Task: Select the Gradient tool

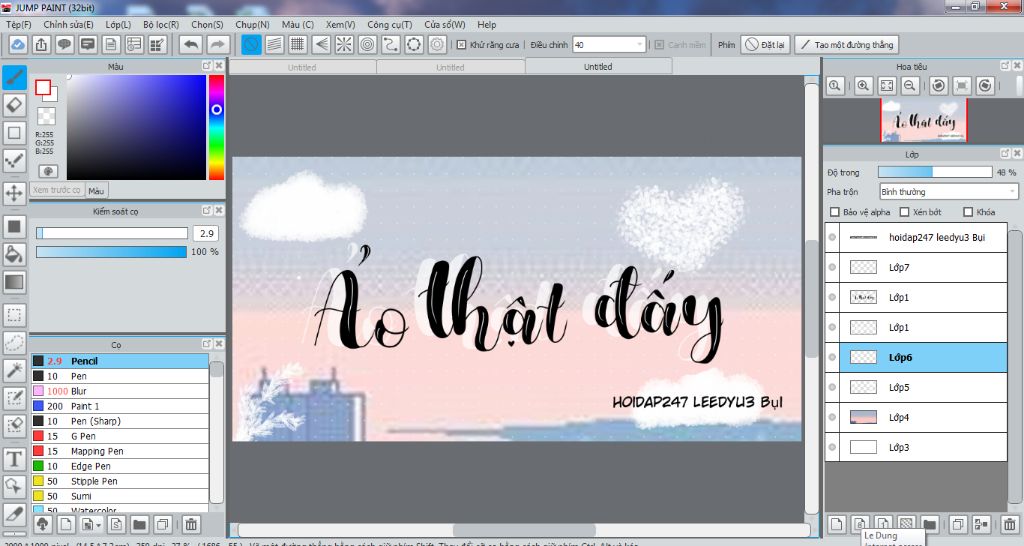Action: 14,282
